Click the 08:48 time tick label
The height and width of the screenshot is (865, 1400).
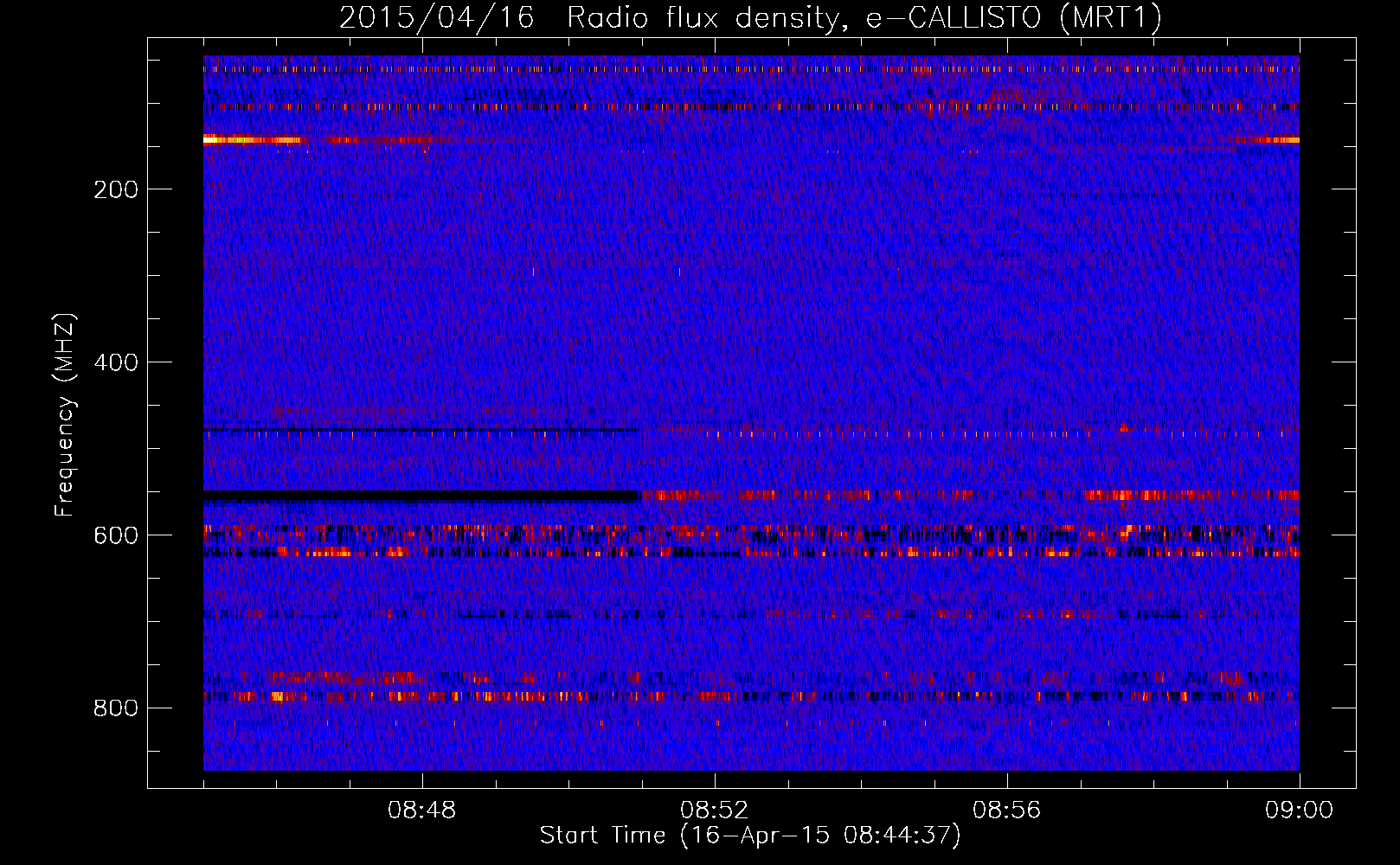(422, 811)
